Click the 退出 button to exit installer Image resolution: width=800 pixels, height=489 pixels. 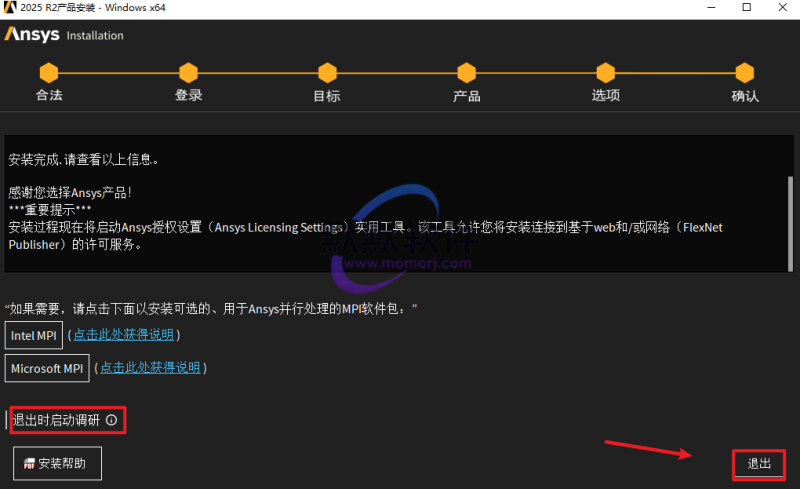point(759,464)
